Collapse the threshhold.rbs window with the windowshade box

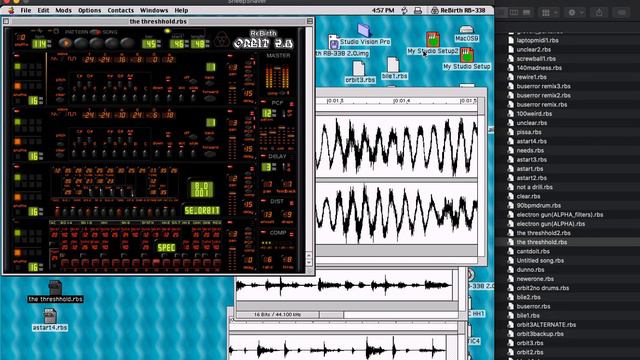pos(310,21)
